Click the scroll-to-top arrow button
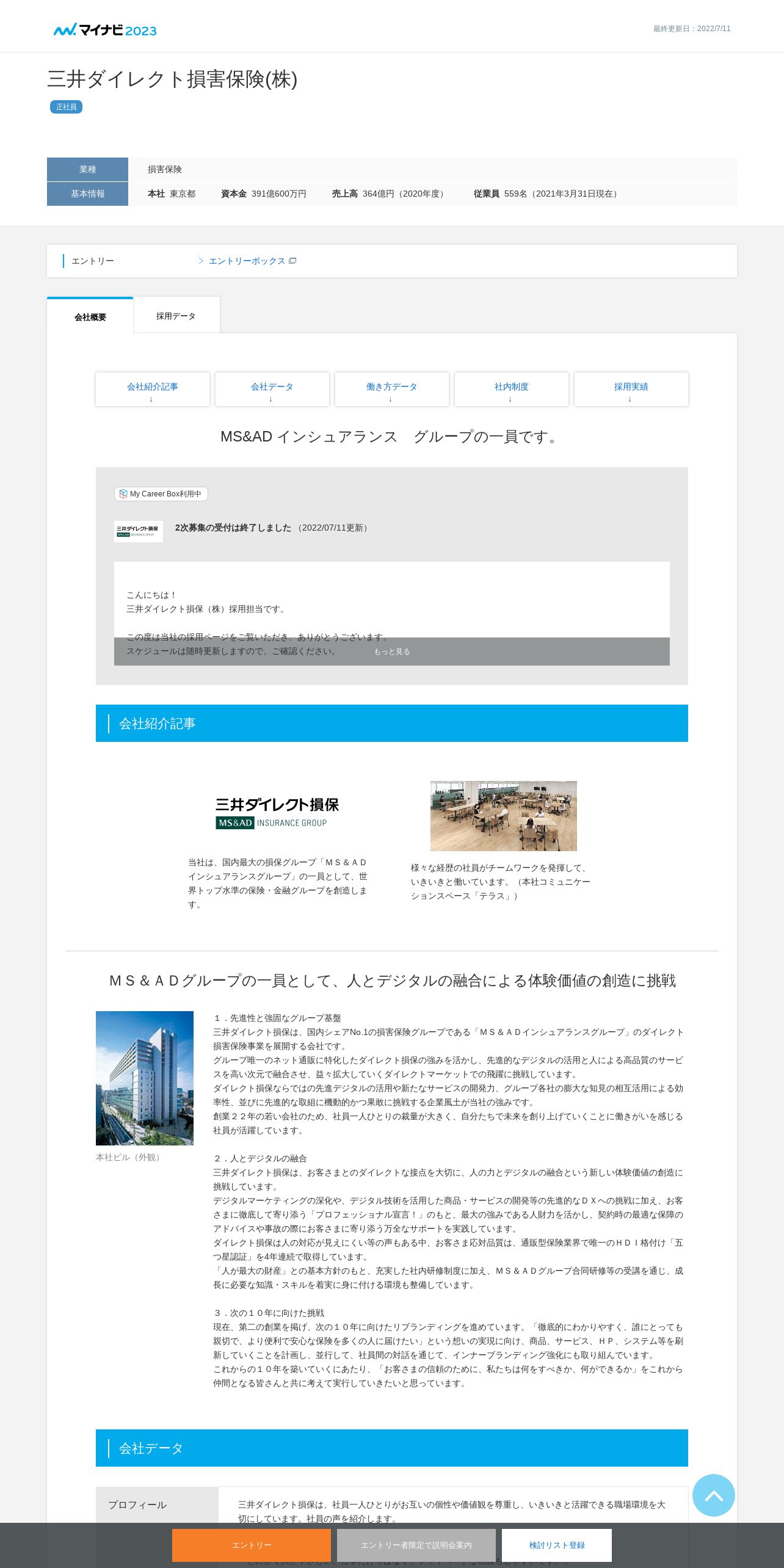Viewport: 784px width, 1568px height. coord(713,1495)
